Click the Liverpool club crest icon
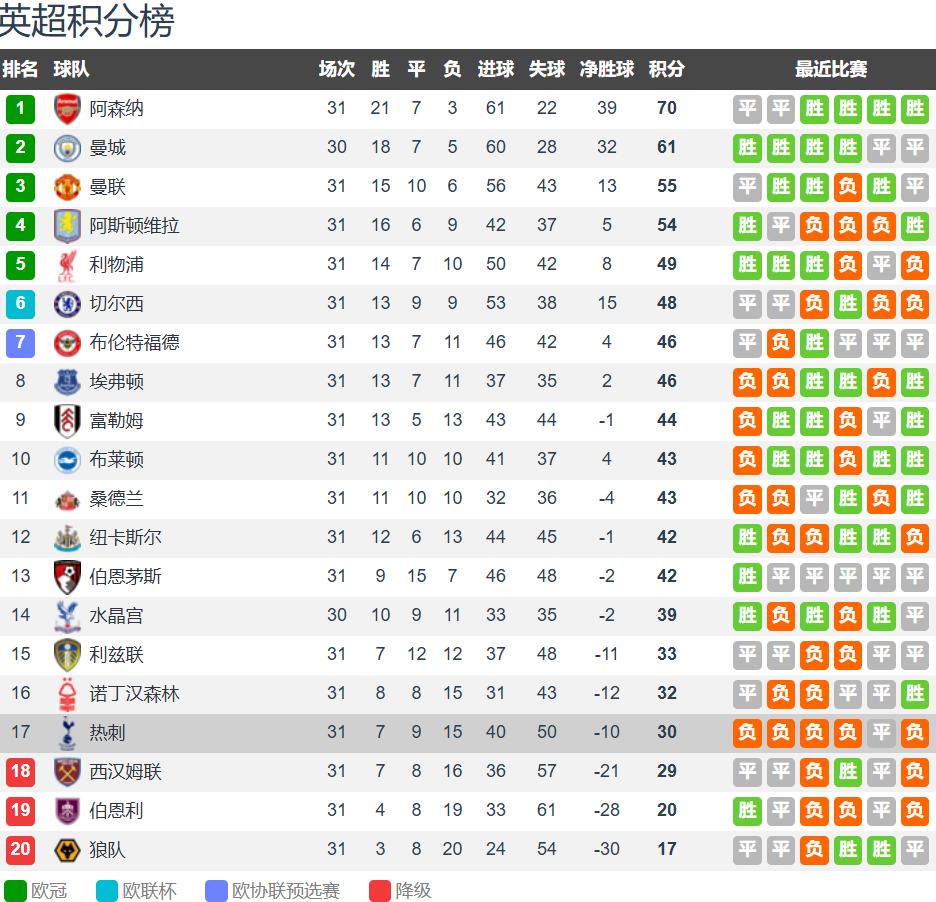 click(x=67, y=265)
